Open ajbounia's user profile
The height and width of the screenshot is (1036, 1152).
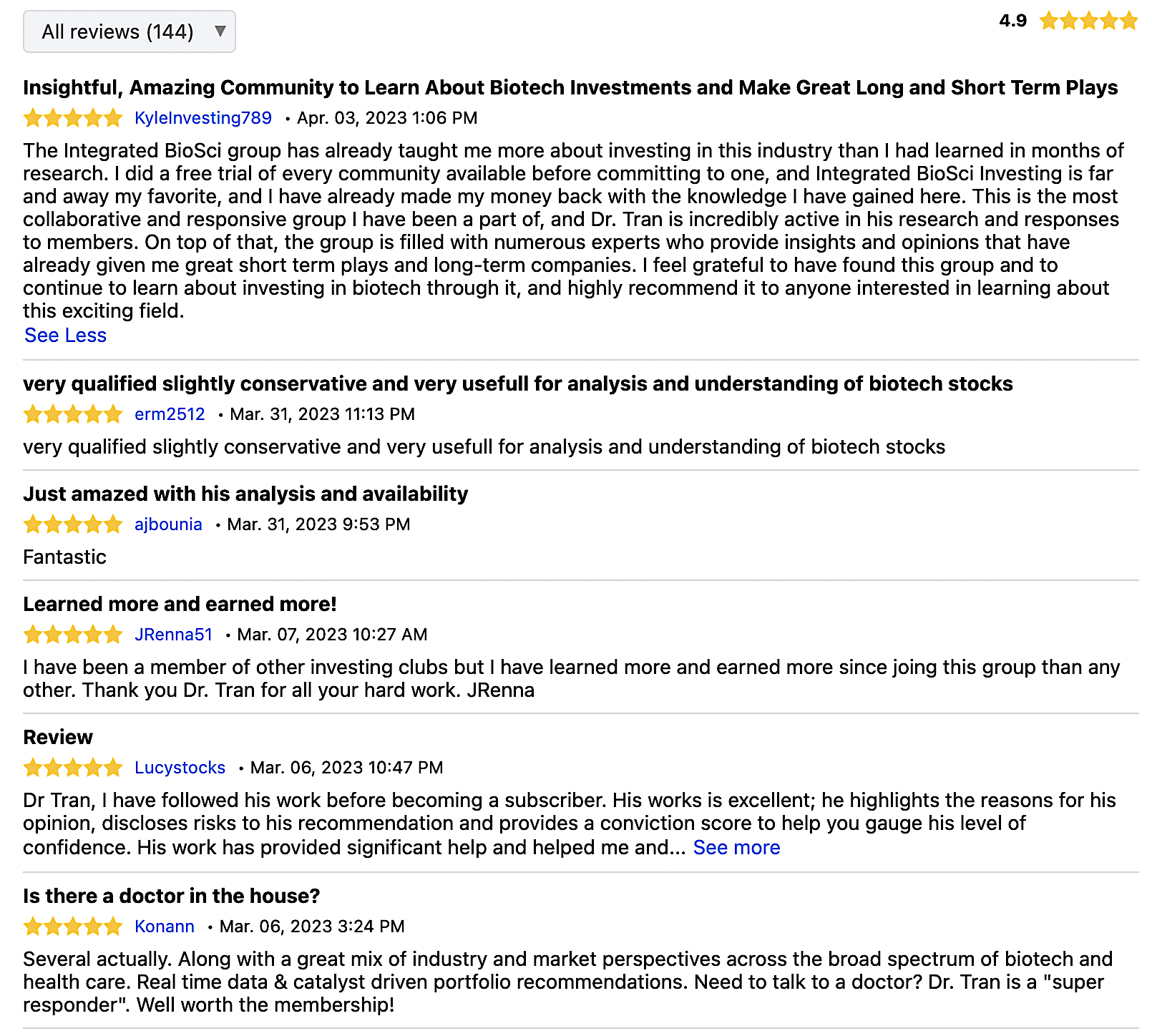(x=168, y=524)
